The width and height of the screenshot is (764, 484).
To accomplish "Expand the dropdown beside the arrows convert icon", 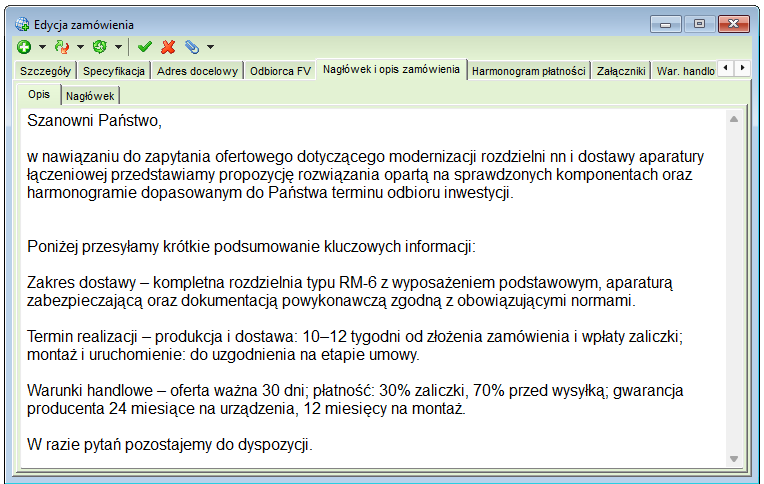I will coord(80,47).
